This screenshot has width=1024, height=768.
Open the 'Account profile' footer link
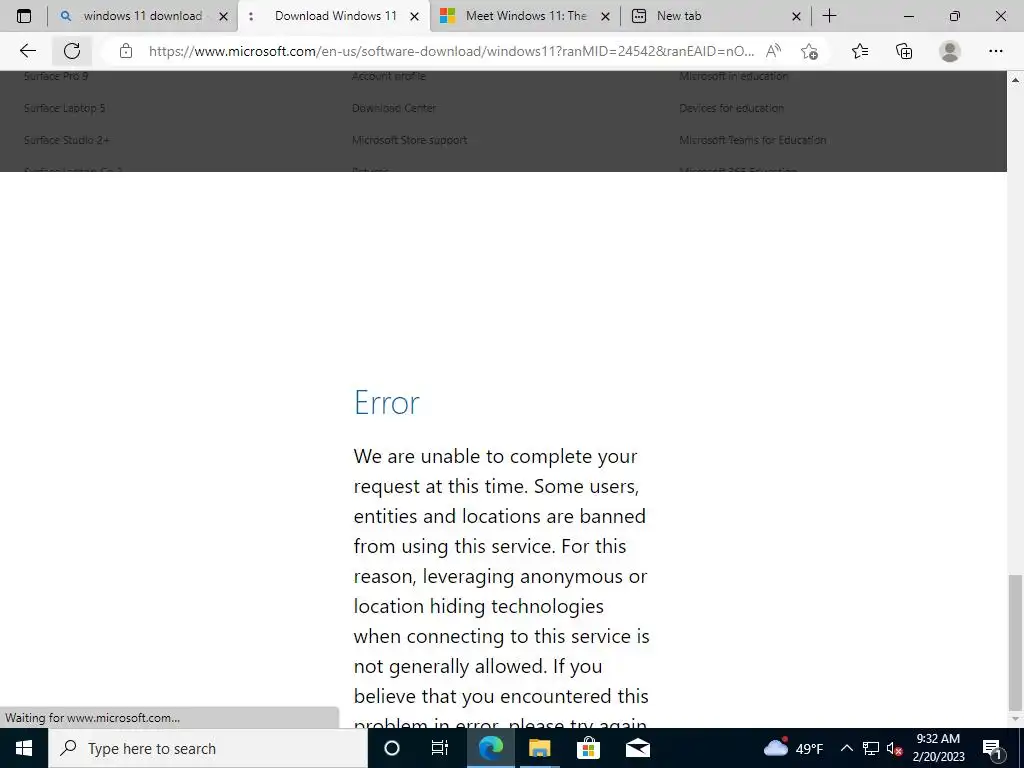click(x=389, y=76)
